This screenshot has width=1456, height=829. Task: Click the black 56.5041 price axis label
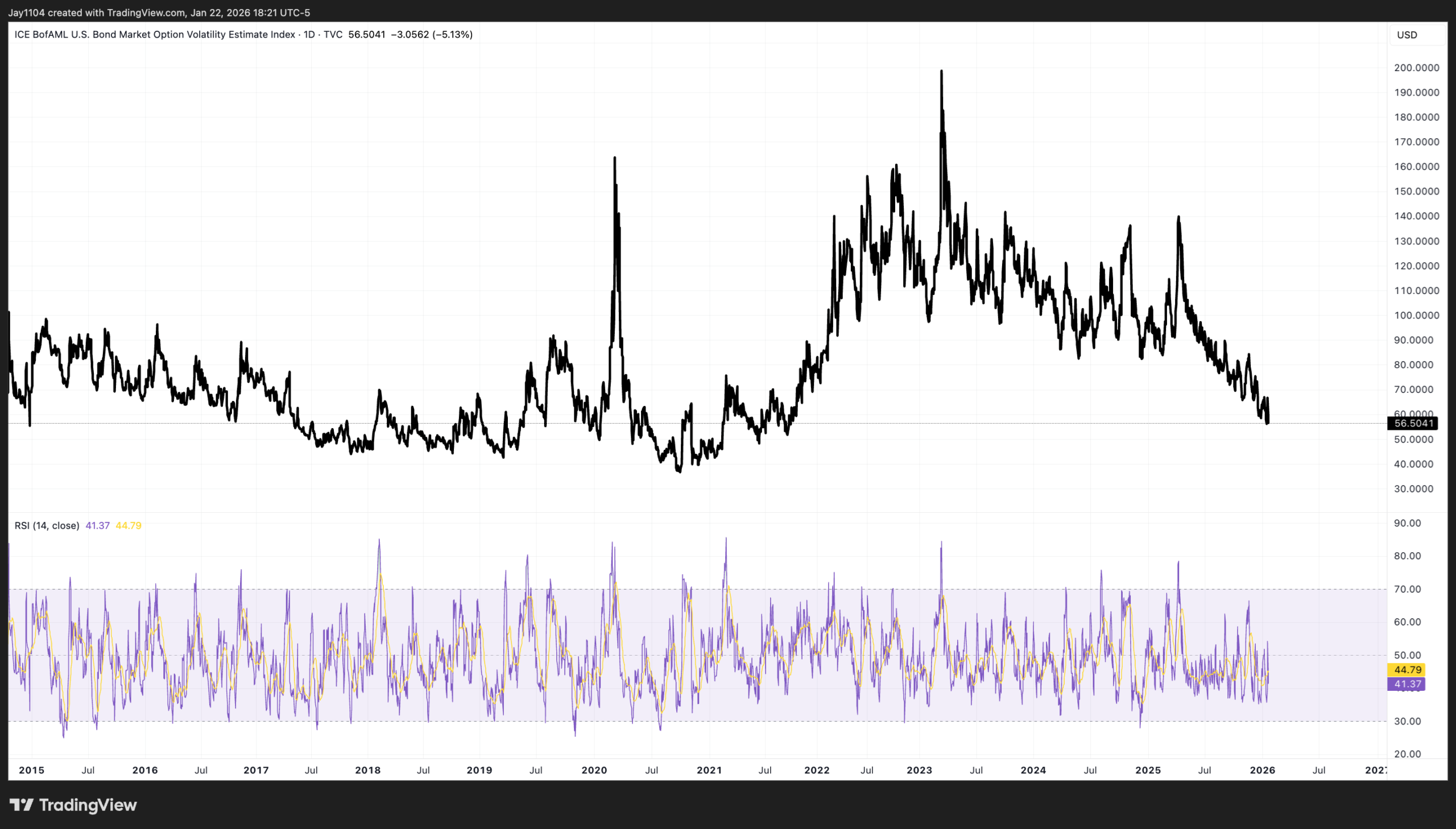1413,423
